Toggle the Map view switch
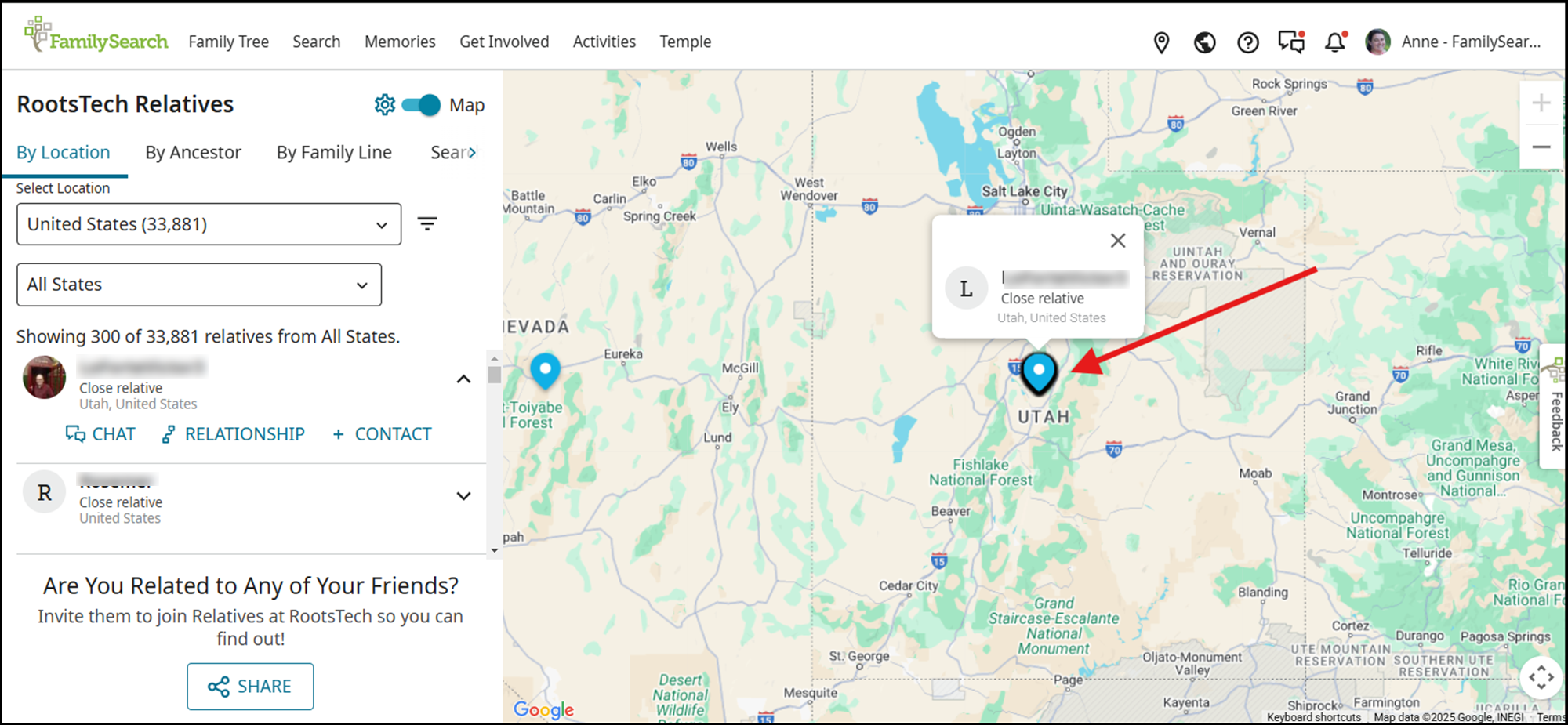1568x725 pixels. [421, 105]
